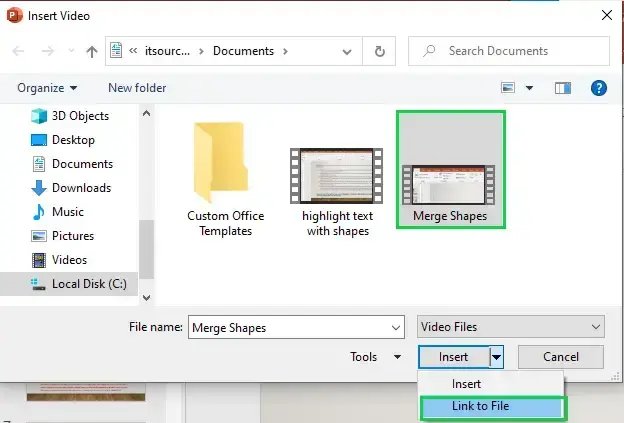The height and width of the screenshot is (423, 624).
Task: Toggle the preview pane
Action: point(563,88)
